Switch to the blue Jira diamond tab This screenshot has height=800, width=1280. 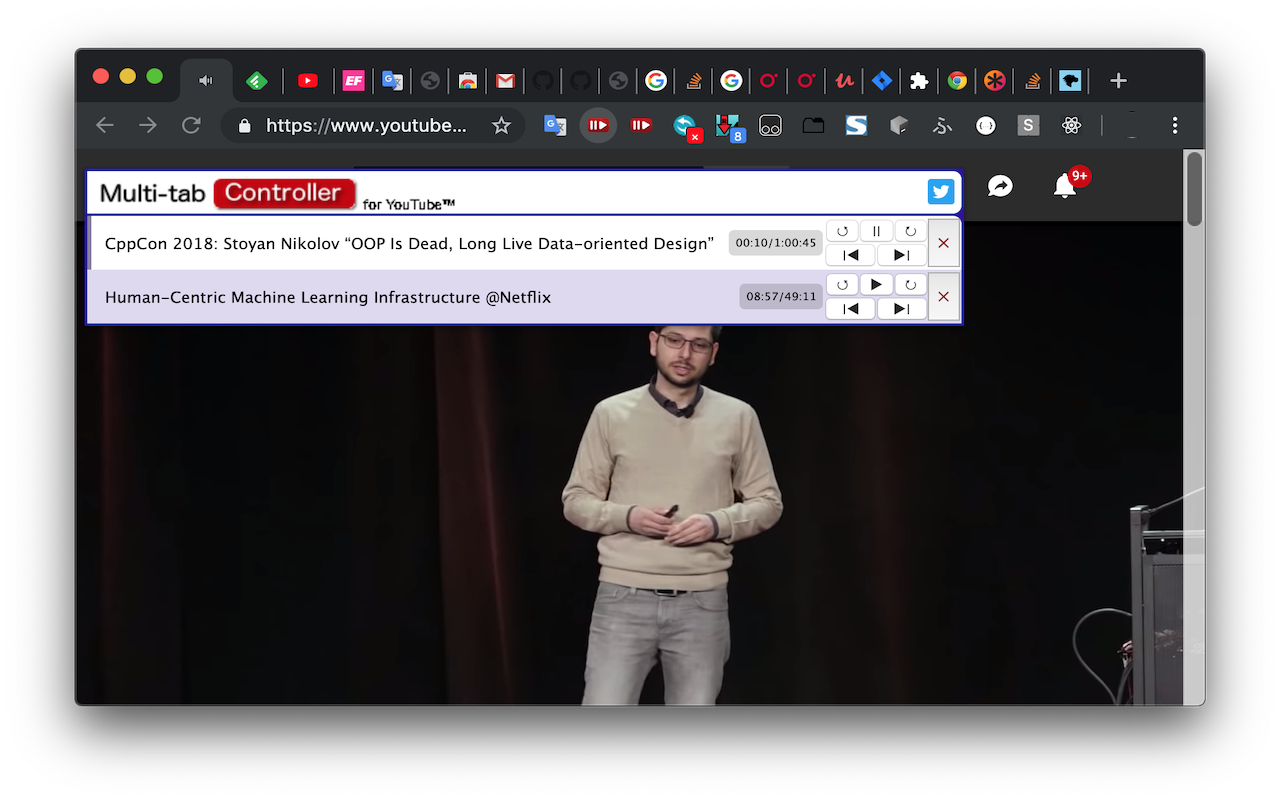click(x=881, y=81)
